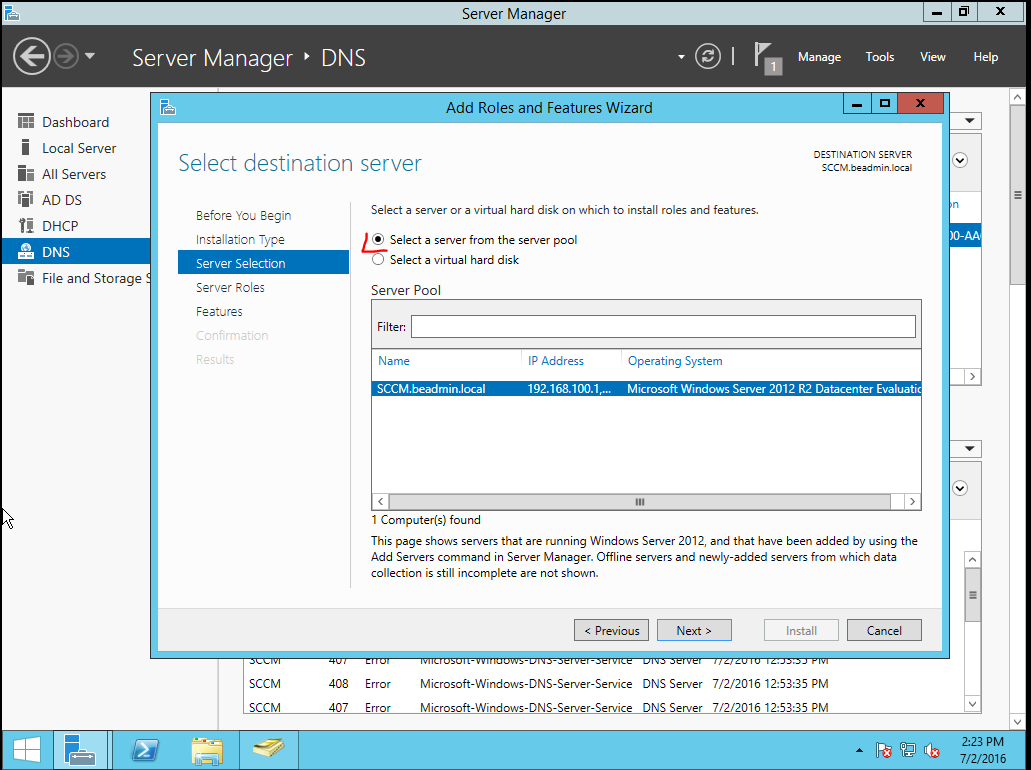
Task: Click the Previous button
Action: [611, 631]
